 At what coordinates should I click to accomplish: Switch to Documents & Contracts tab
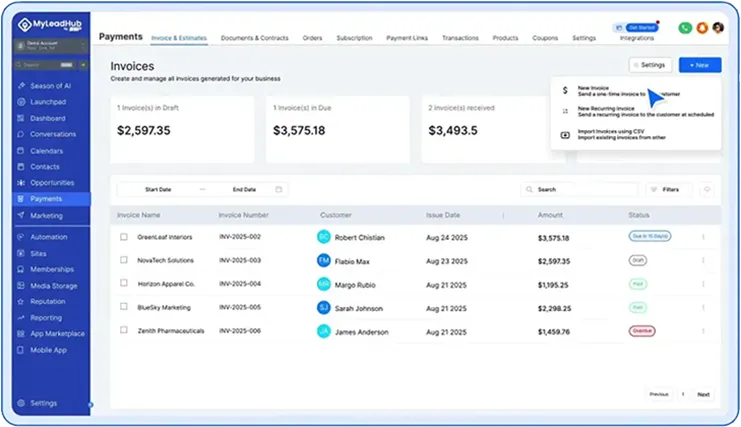(254, 38)
